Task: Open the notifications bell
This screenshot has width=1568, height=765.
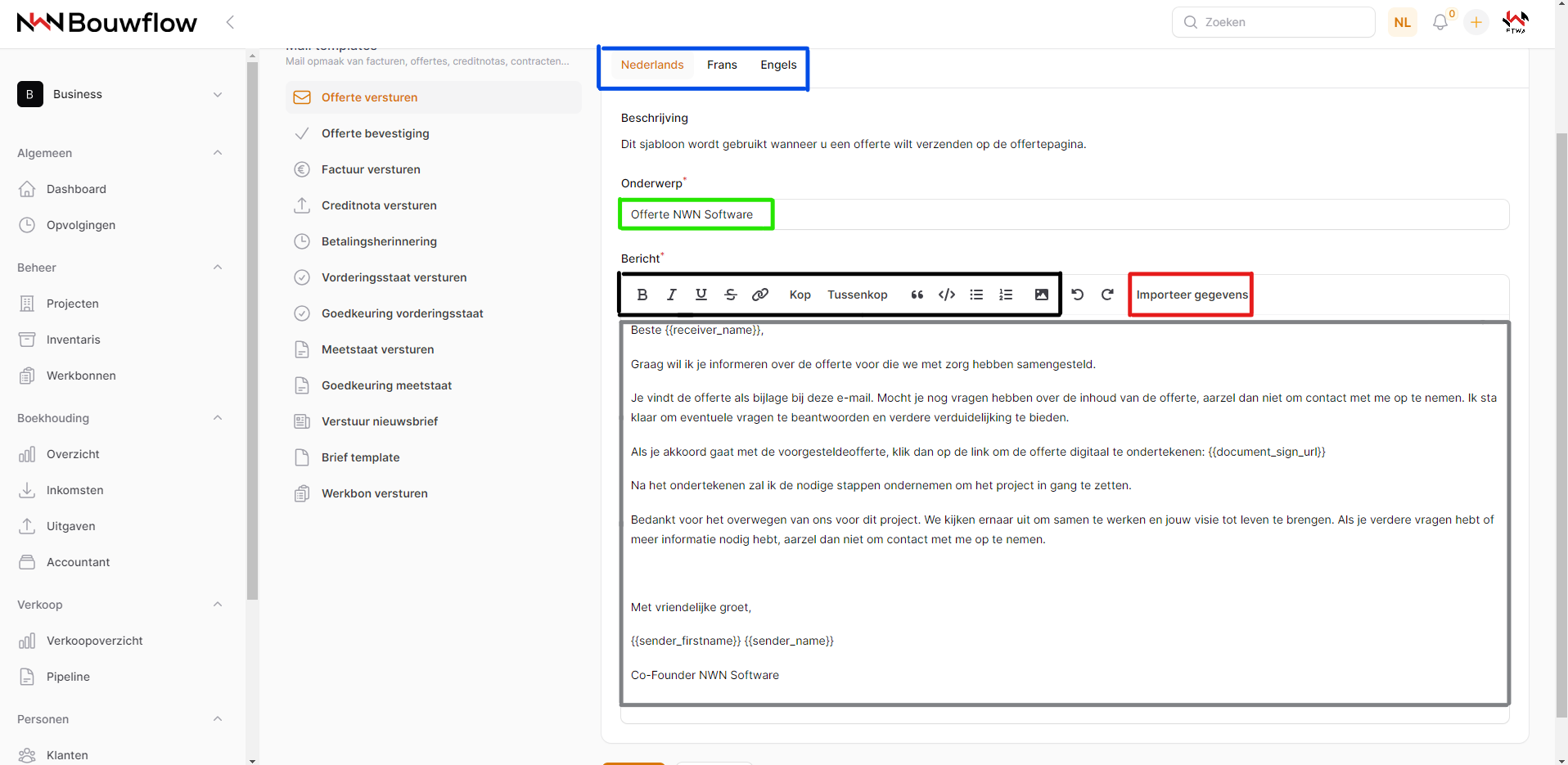Action: (x=1440, y=23)
